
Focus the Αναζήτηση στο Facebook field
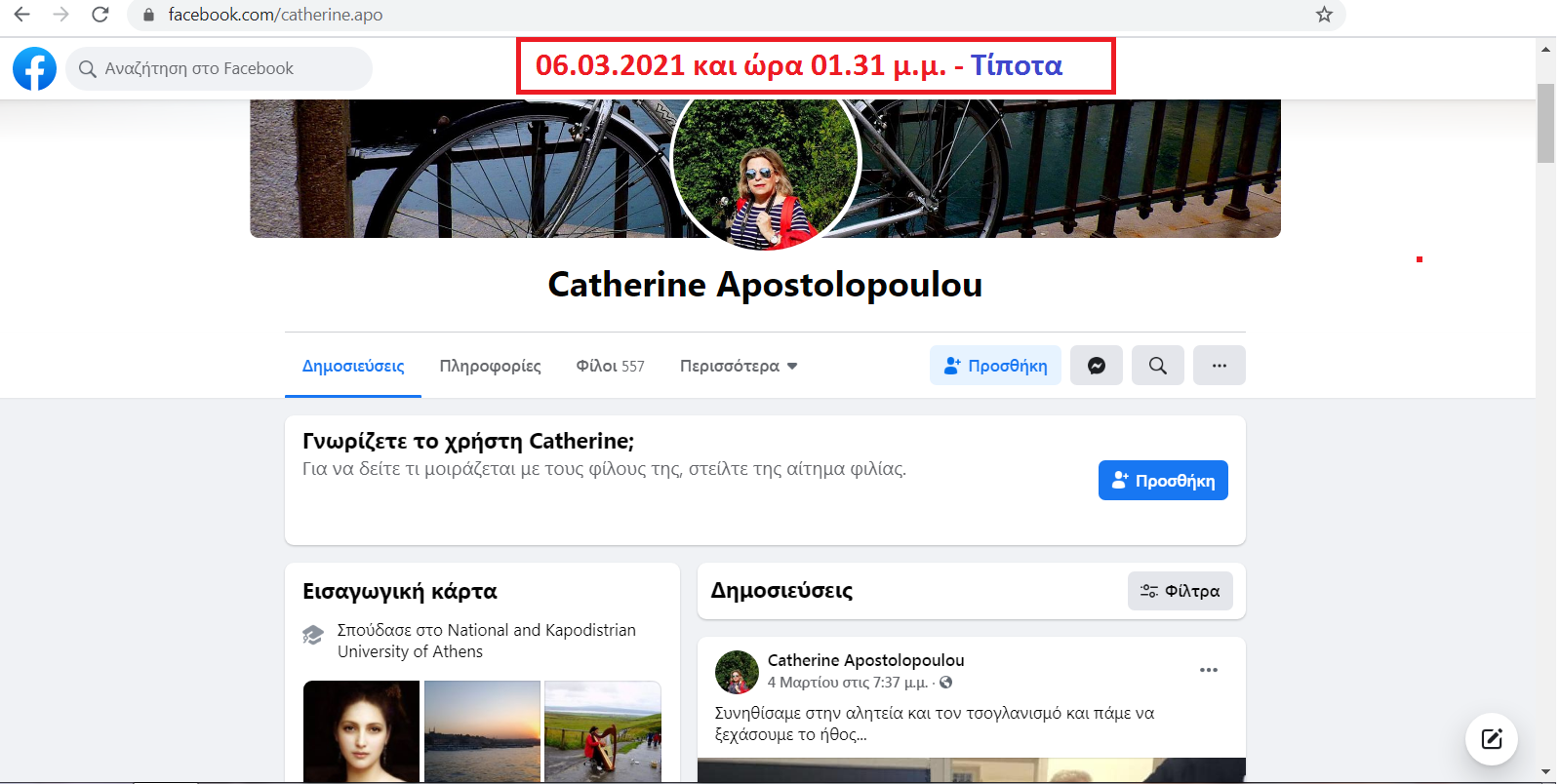coord(219,68)
